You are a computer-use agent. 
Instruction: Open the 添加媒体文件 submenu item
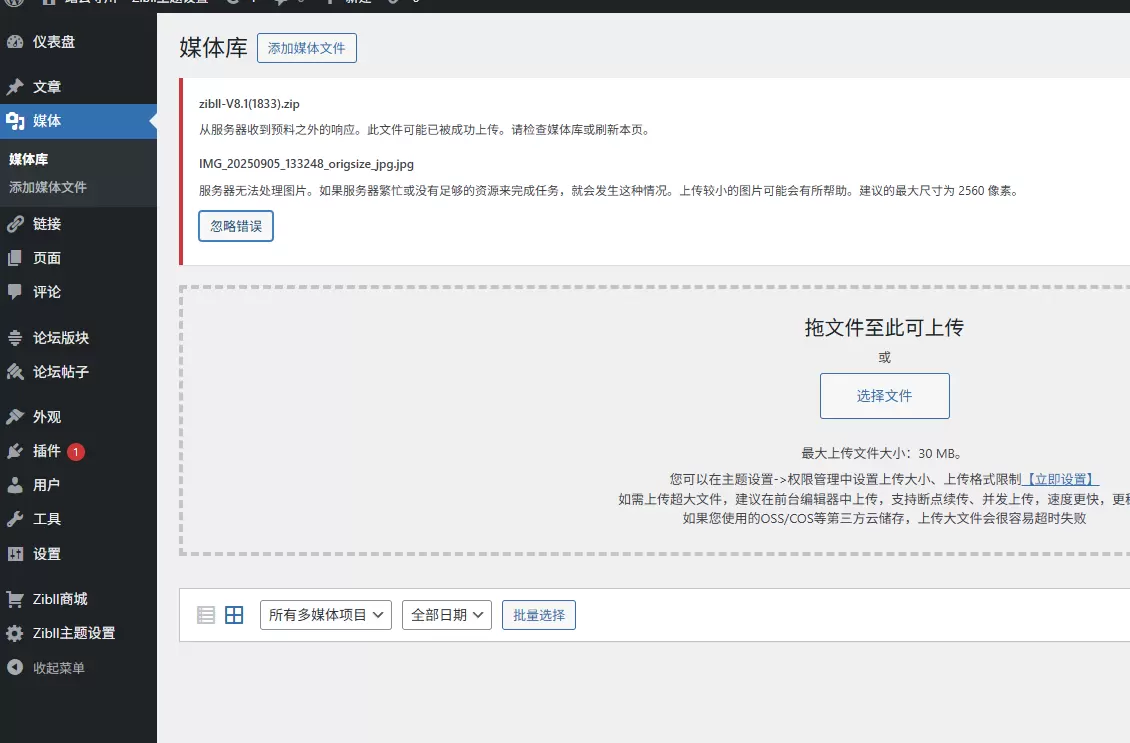tap(48, 187)
